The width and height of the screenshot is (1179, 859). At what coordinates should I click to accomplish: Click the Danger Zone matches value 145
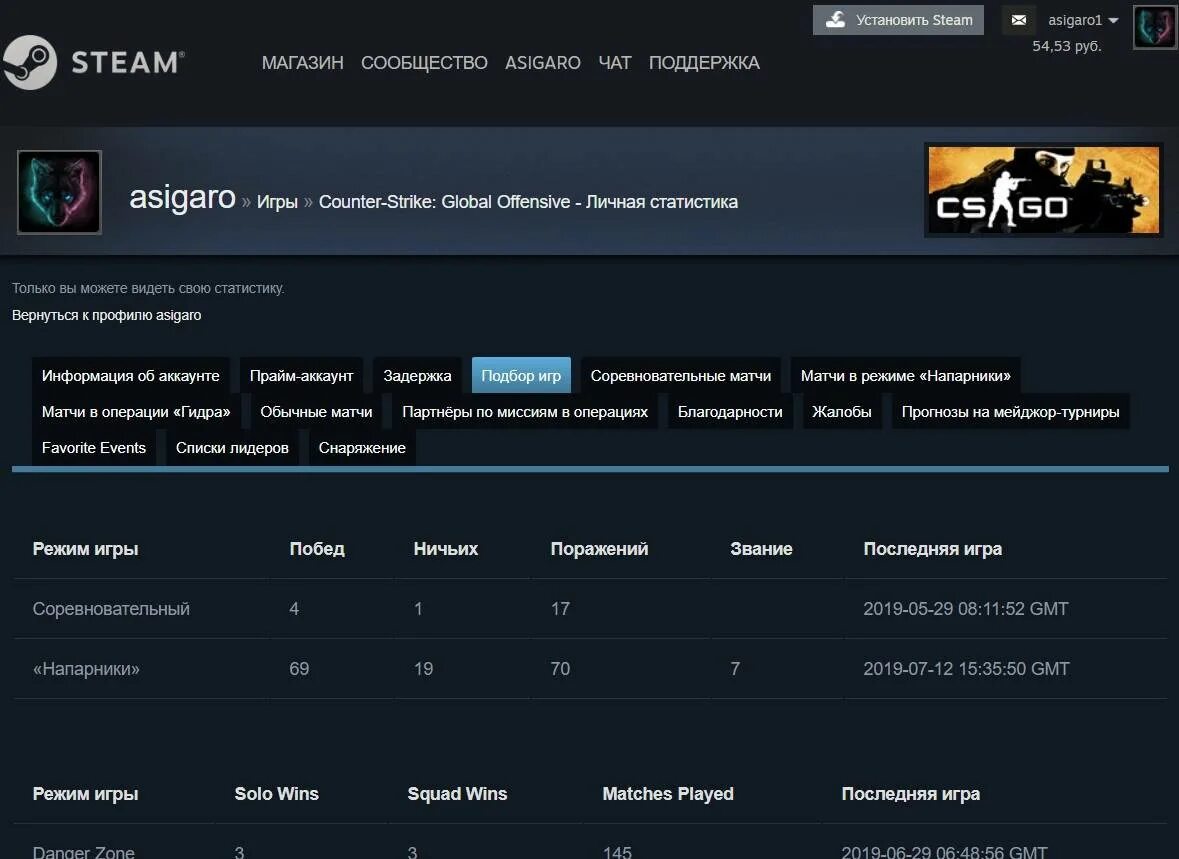click(x=617, y=851)
